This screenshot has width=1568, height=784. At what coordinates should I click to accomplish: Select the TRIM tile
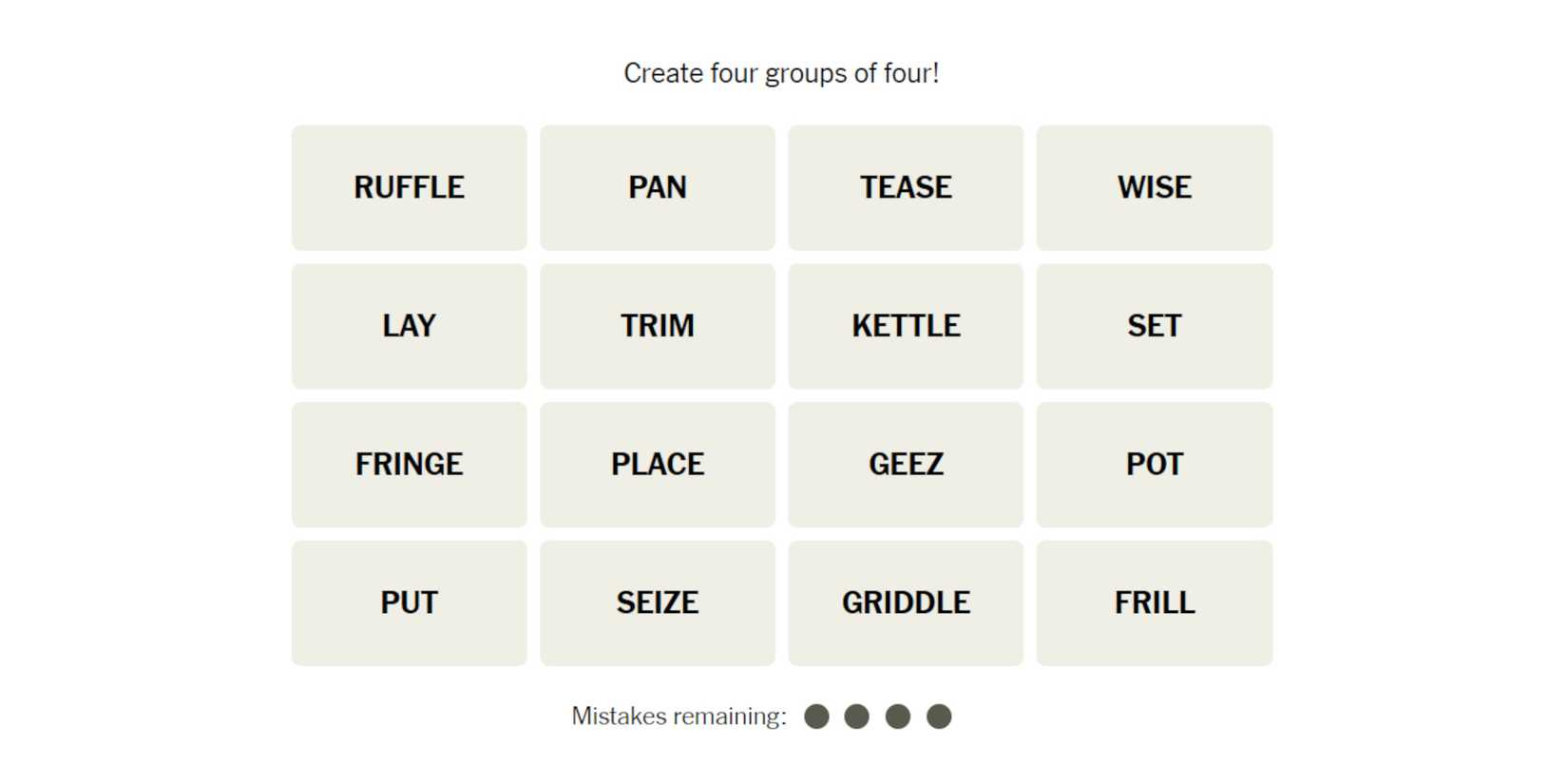(x=658, y=326)
